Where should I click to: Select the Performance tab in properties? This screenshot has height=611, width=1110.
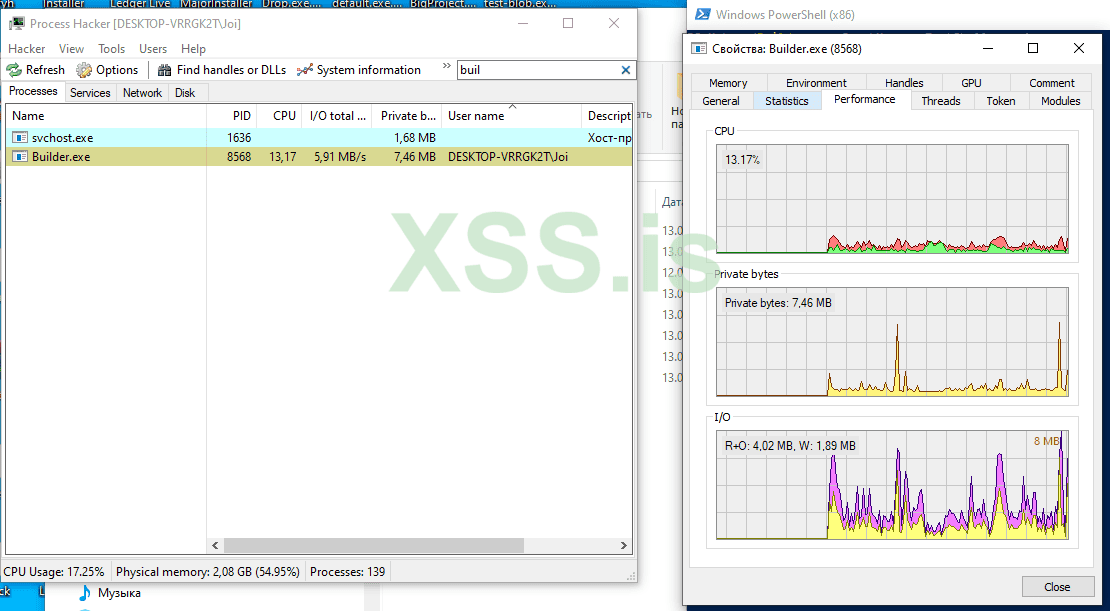click(864, 99)
